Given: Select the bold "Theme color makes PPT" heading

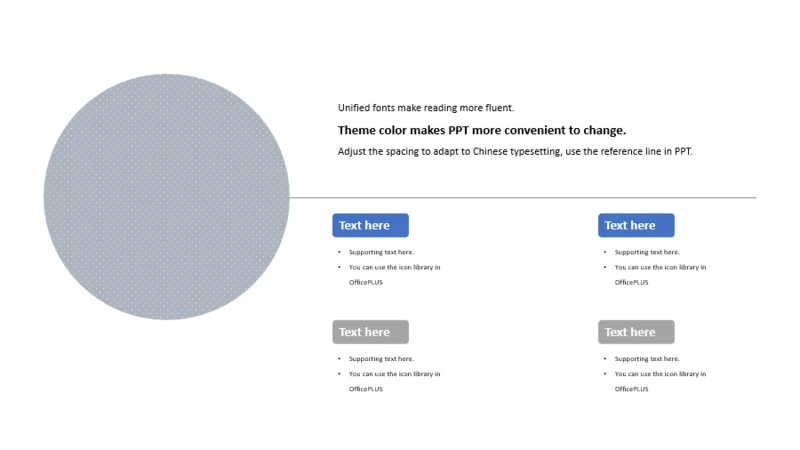Looking at the screenshot, I should tap(482, 130).
